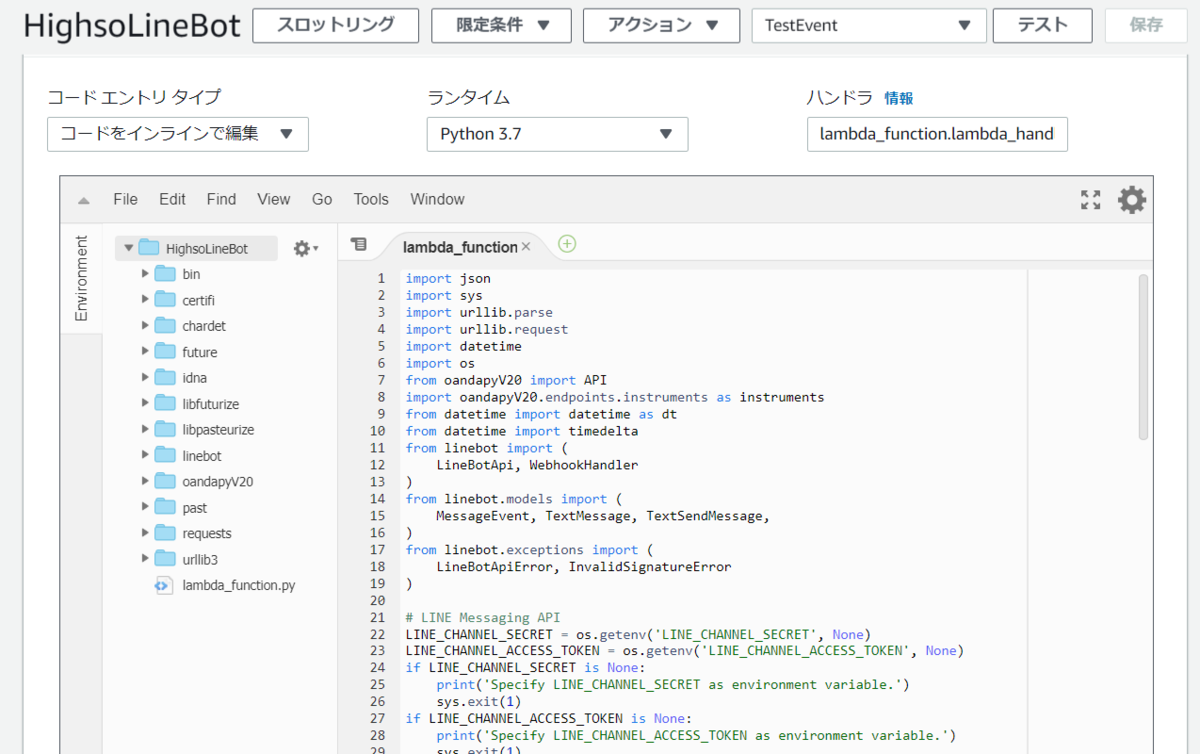1200x754 pixels.
Task: Click the certifi folder icon
Action: click(165, 300)
